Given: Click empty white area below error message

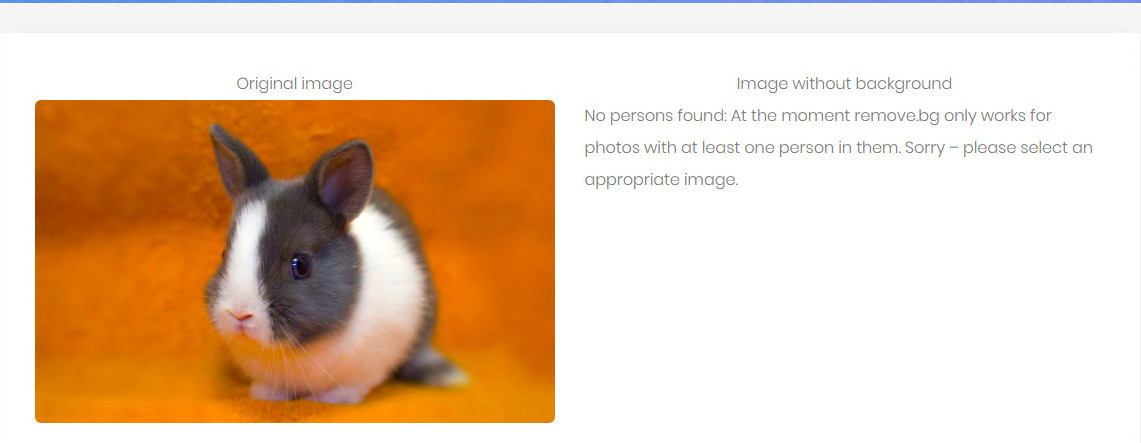Looking at the screenshot, I should 844,306.
